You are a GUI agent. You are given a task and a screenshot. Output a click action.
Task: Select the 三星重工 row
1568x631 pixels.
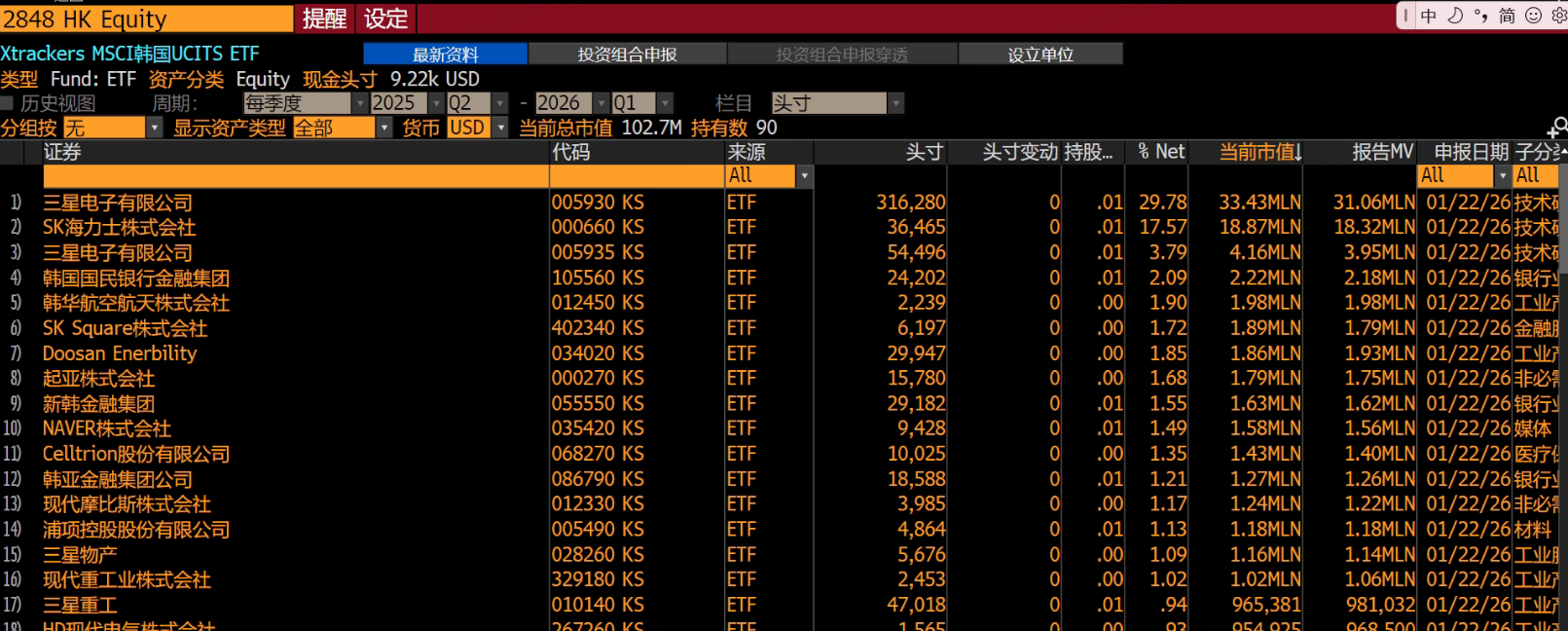(779, 605)
